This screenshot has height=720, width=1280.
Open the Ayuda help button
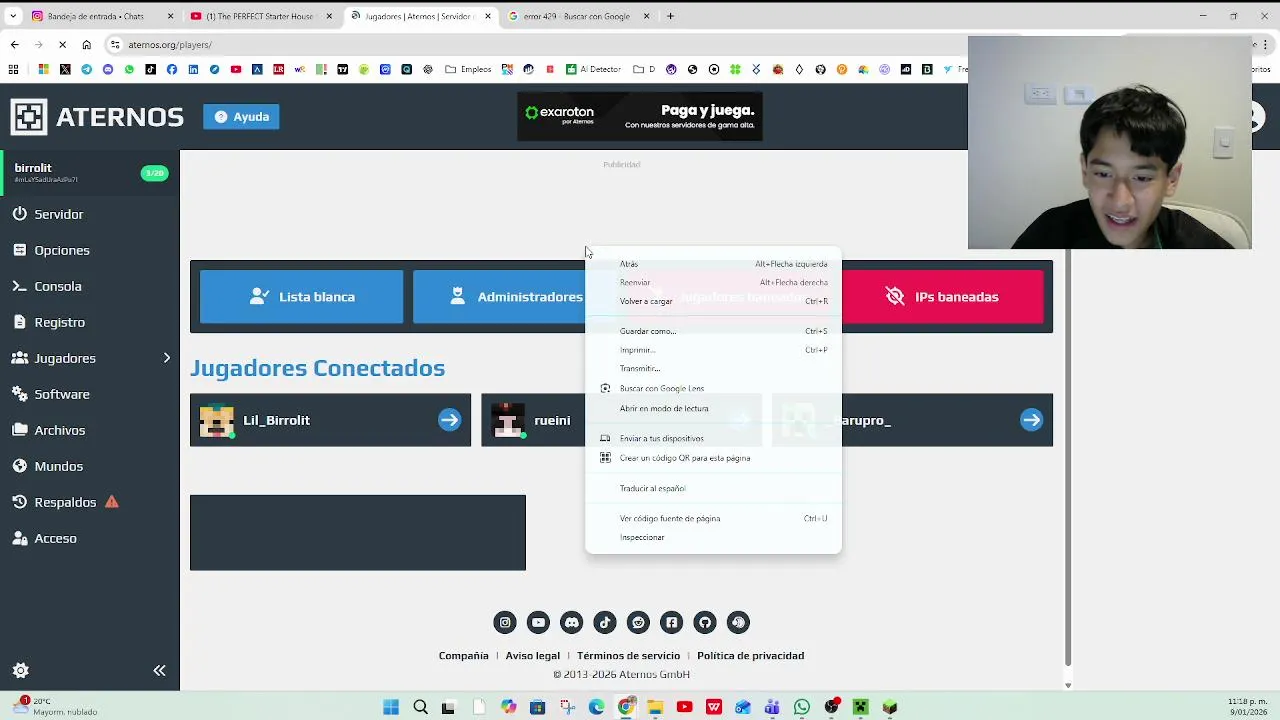(x=241, y=117)
